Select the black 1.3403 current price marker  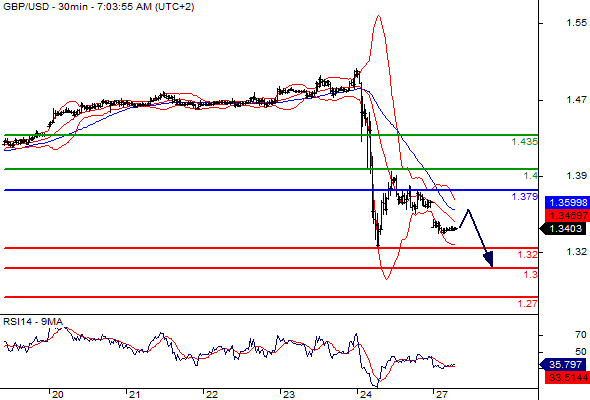pos(563,228)
